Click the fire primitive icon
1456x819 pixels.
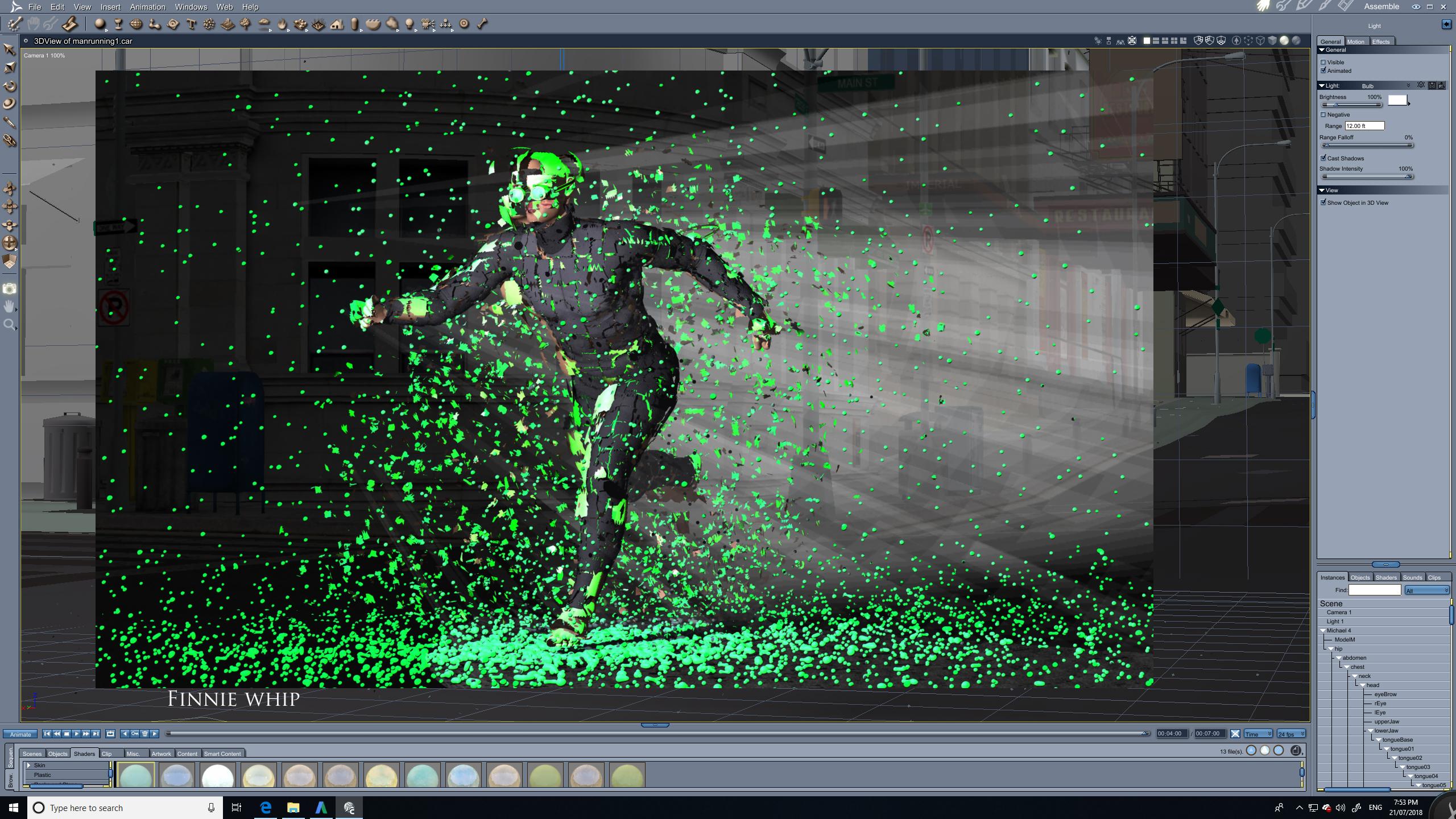[x=283, y=24]
